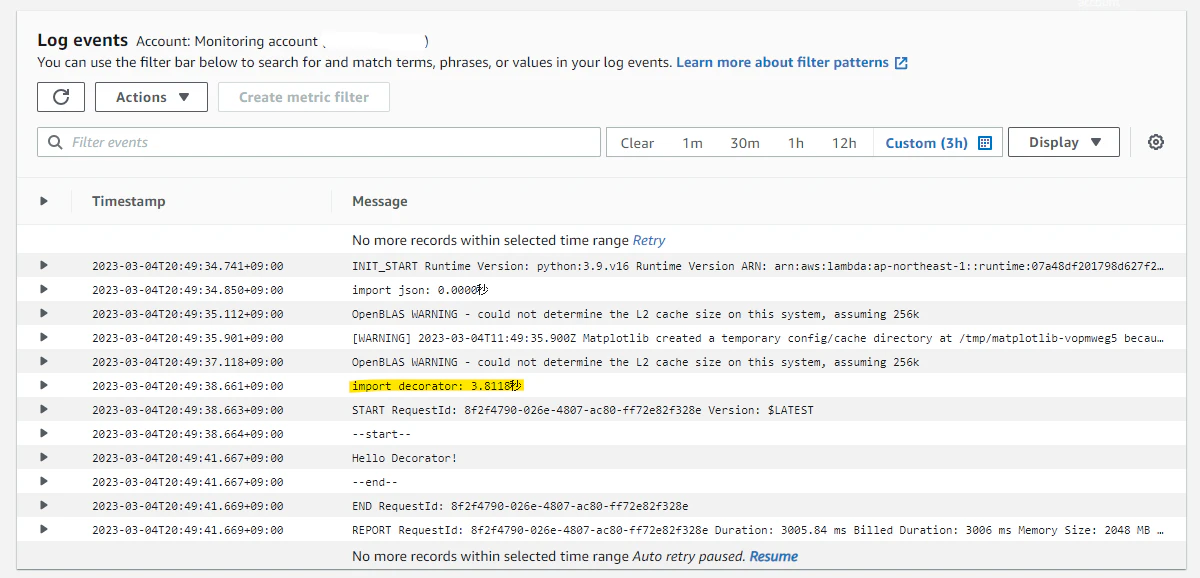Click the calendar icon beside Custom (3h)
The height and width of the screenshot is (578, 1200).
pos(984,143)
